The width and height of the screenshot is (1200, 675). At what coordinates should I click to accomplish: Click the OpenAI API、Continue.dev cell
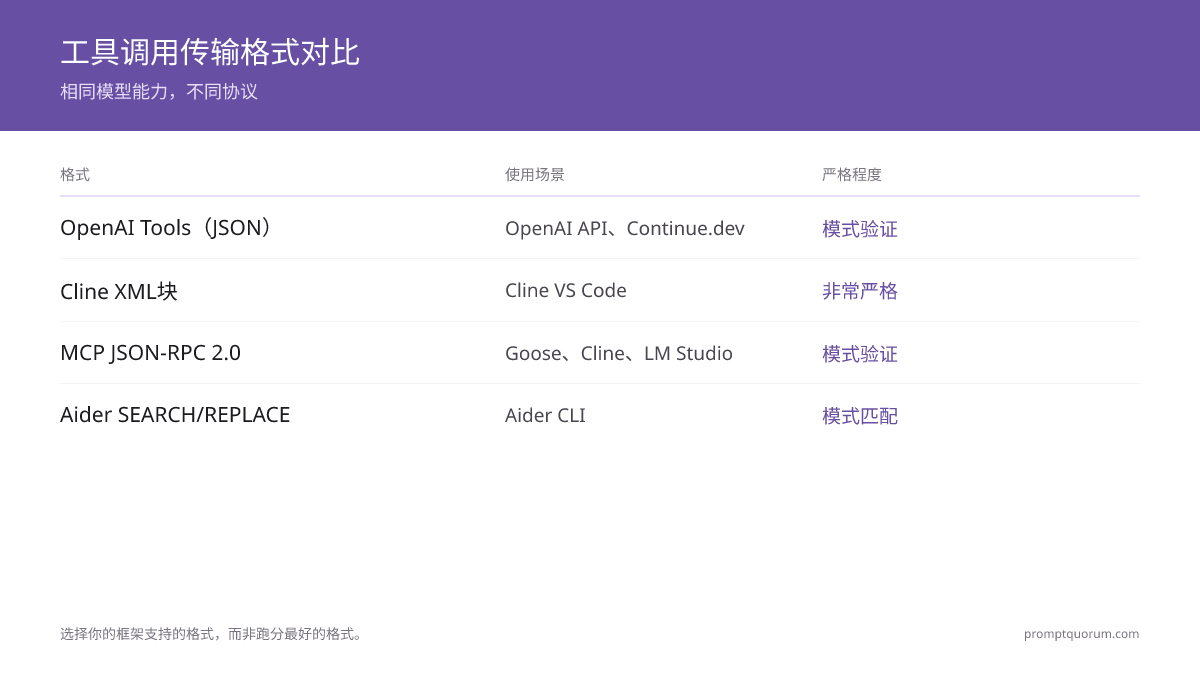[x=625, y=228]
